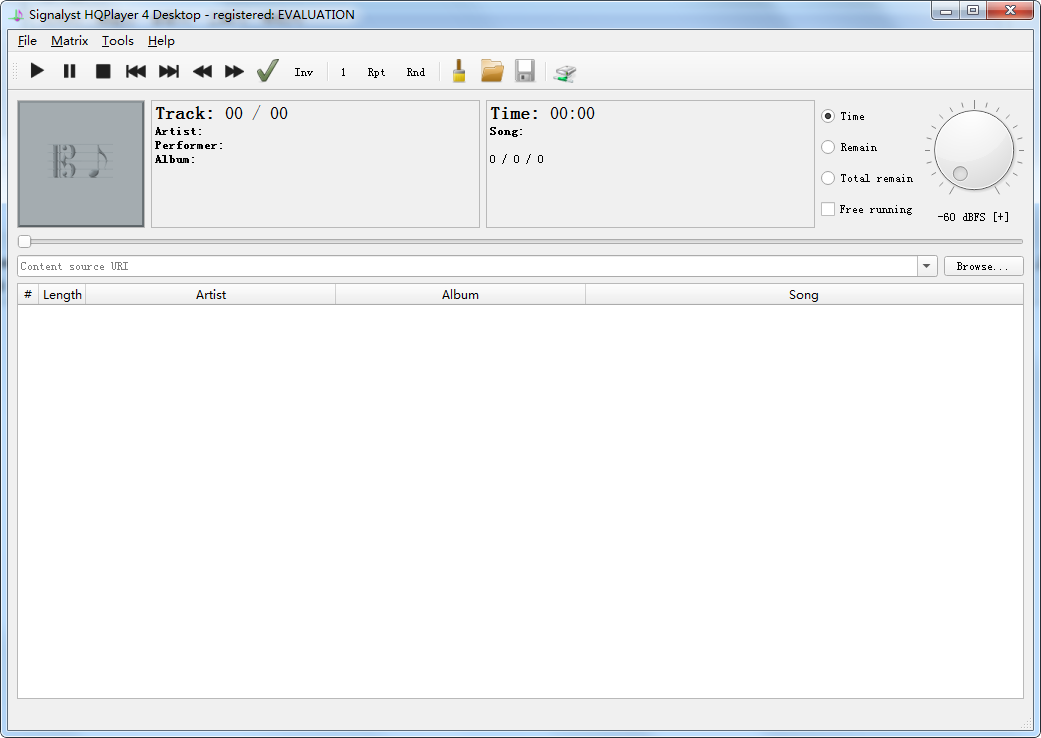1041x738 pixels.
Task: Select the Time display radio button
Action: pos(828,116)
